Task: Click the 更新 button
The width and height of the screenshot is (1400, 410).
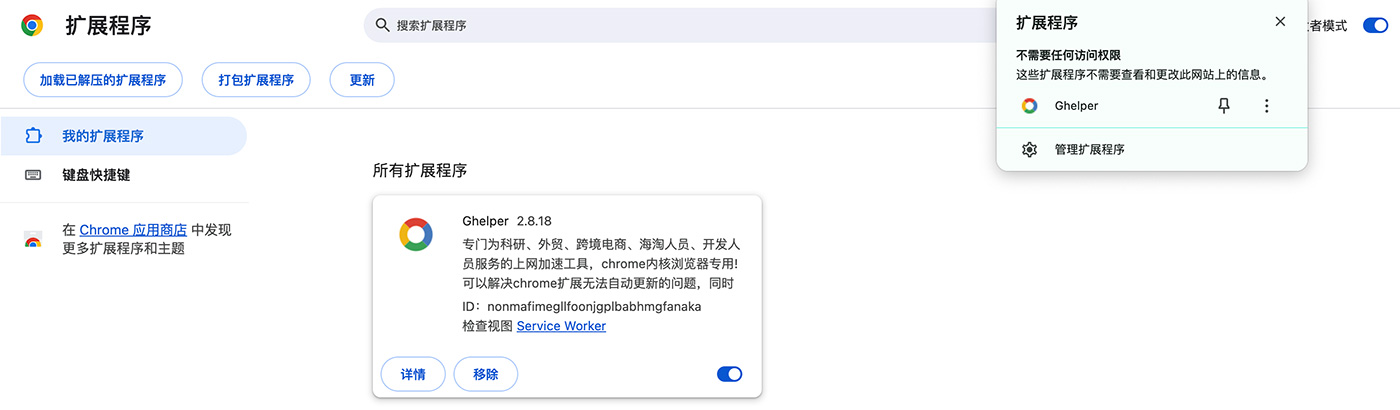Action: [x=362, y=80]
